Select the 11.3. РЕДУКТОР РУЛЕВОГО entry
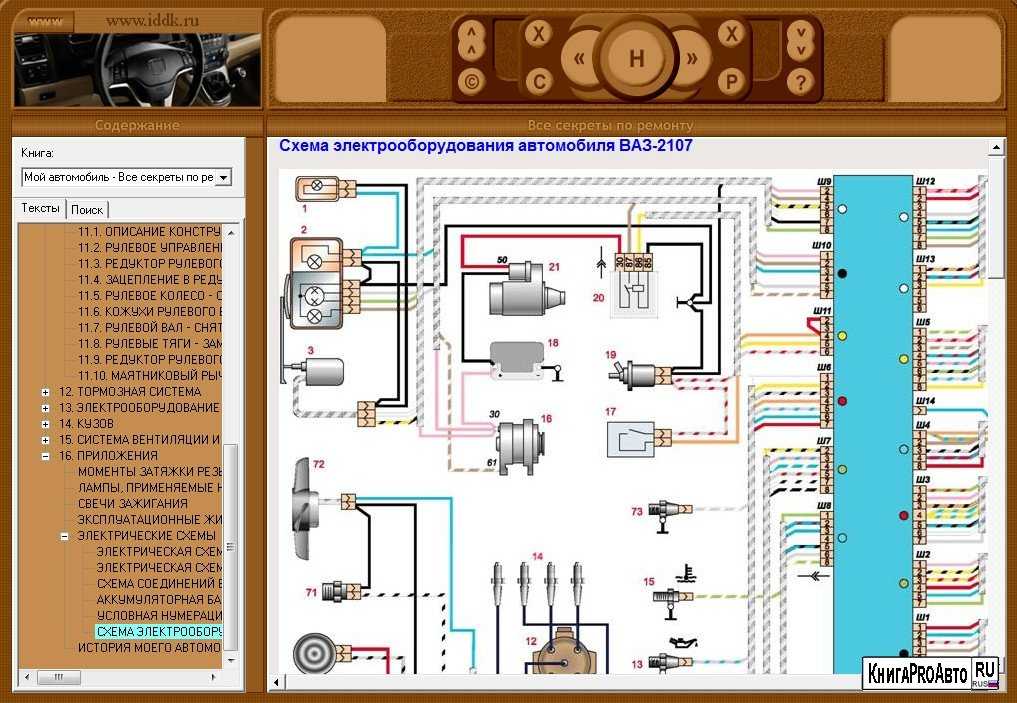 (149, 264)
